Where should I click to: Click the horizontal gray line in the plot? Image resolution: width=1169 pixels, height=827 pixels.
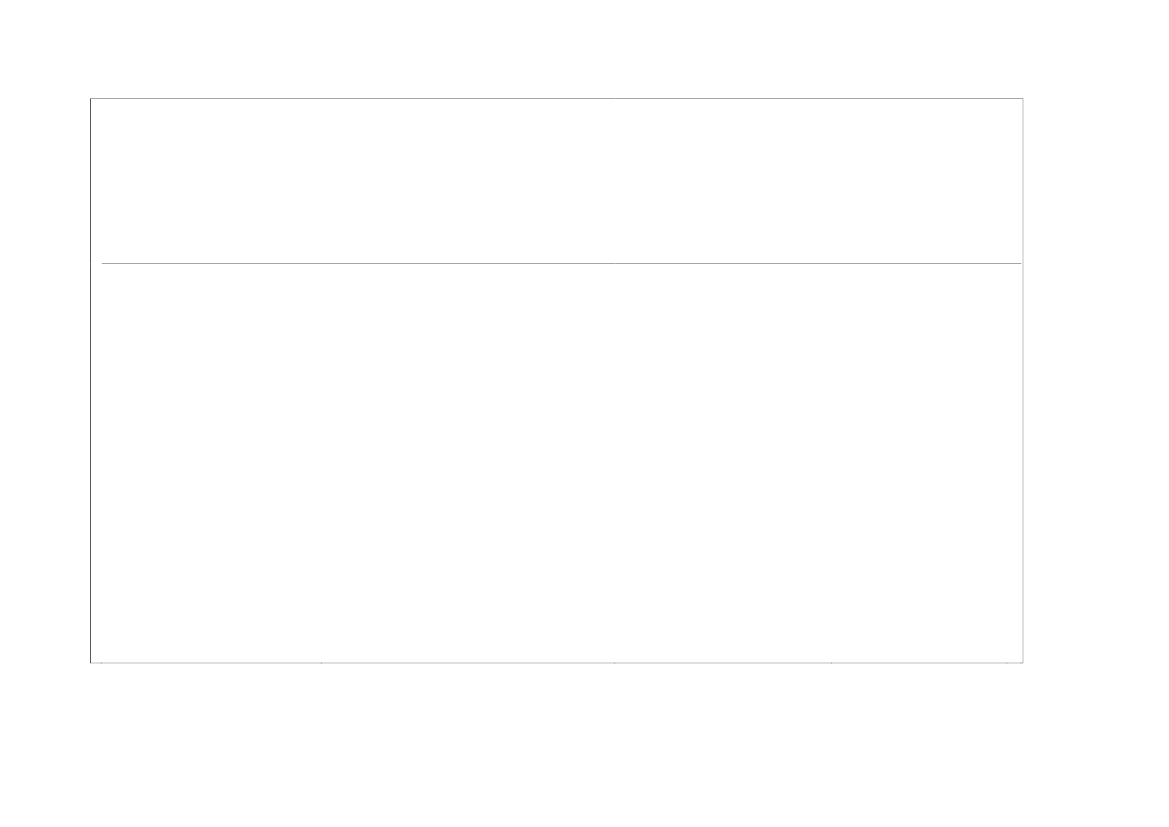point(561,263)
